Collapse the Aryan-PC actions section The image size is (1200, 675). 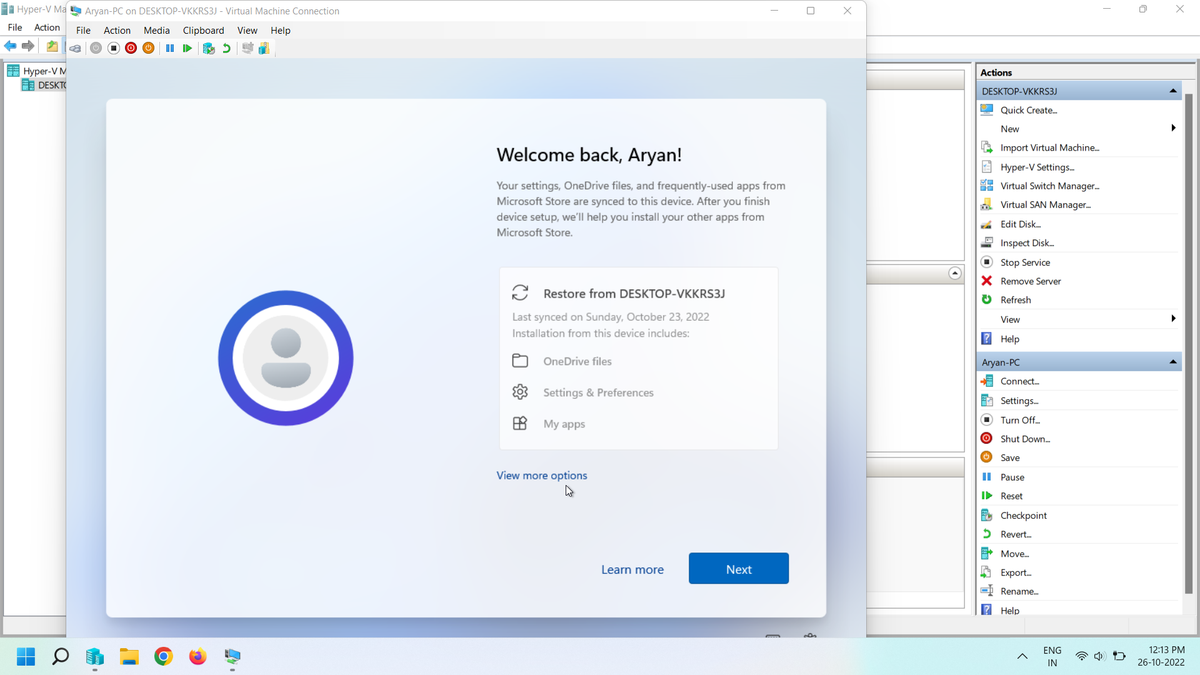[x=1173, y=362]
